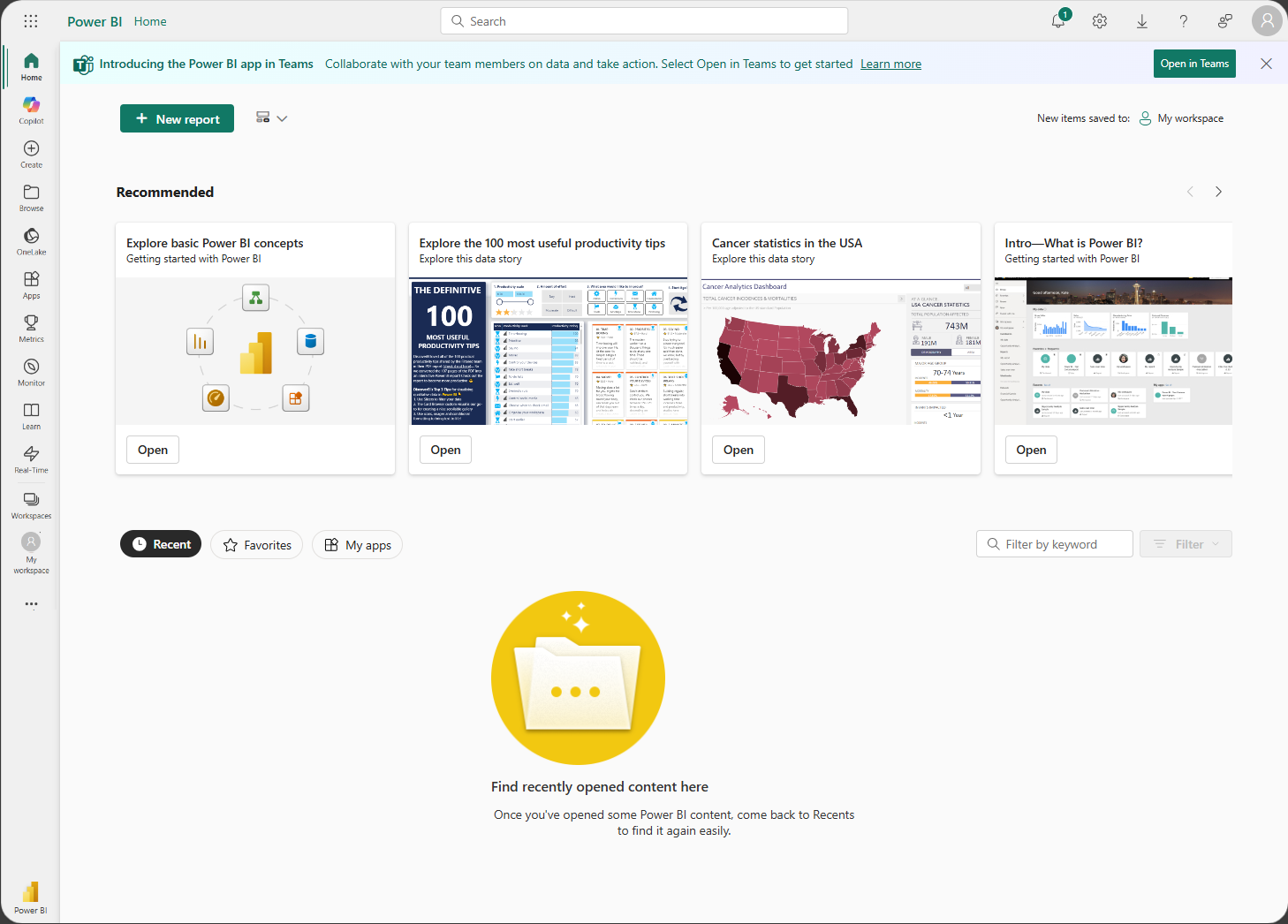This screenshot has height=924, width=1288.
Task: Show previous recommended items with left chevron
Action: point(1190,192)
